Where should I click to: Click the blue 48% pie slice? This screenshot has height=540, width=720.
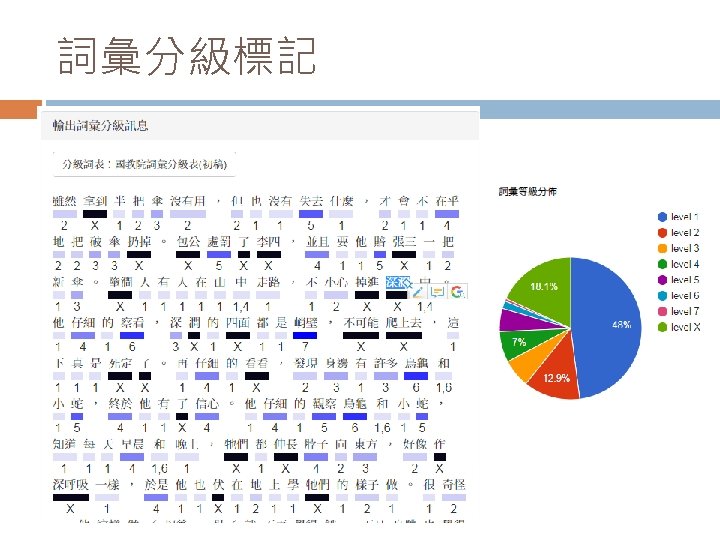tap(608, 326)
